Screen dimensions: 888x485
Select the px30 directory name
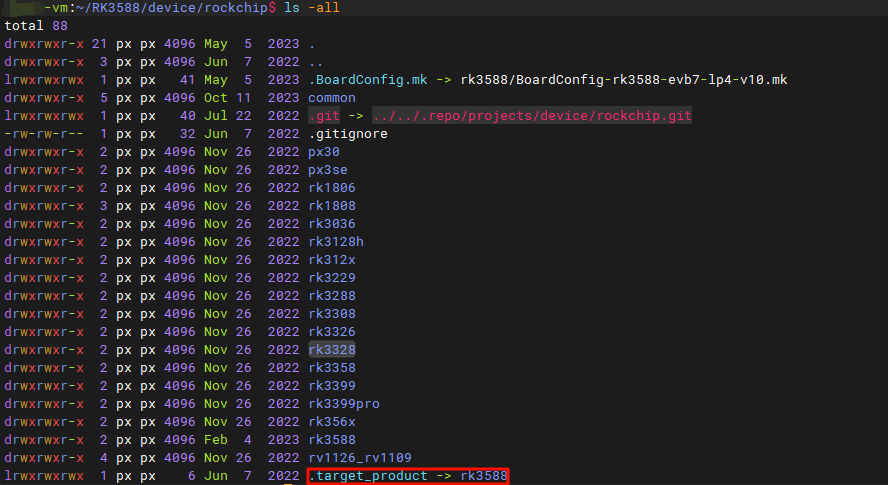(324, 152)
